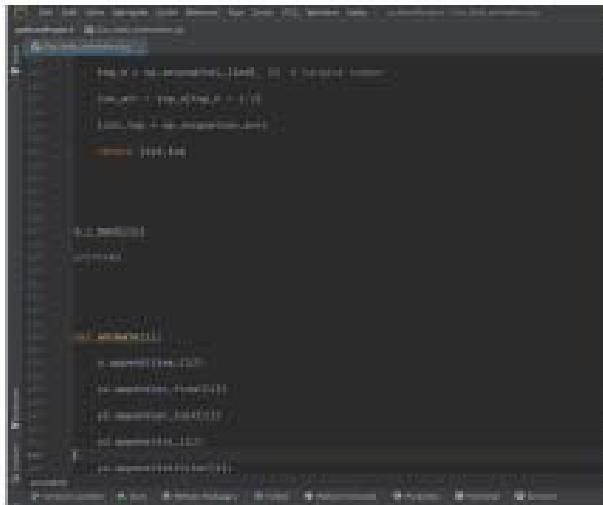Open the Version Control tool window
603x505 pixels.
point(65,496)
